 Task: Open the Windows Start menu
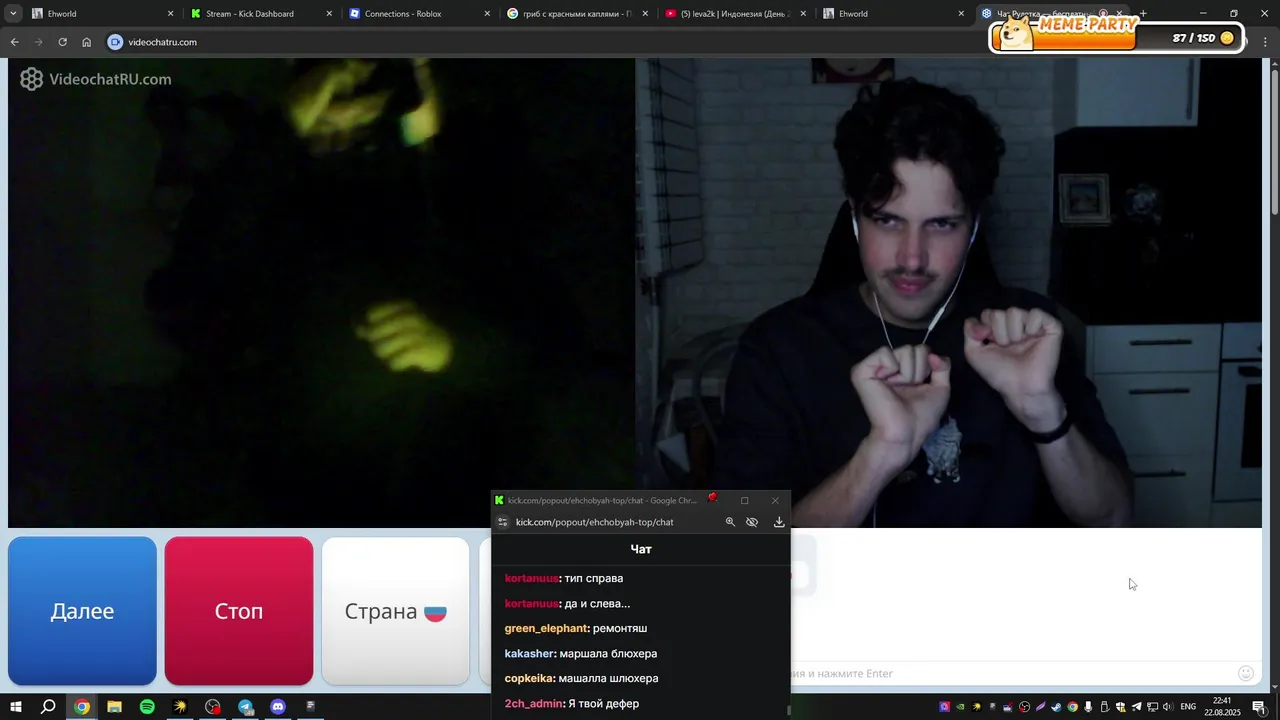(16, 707)
